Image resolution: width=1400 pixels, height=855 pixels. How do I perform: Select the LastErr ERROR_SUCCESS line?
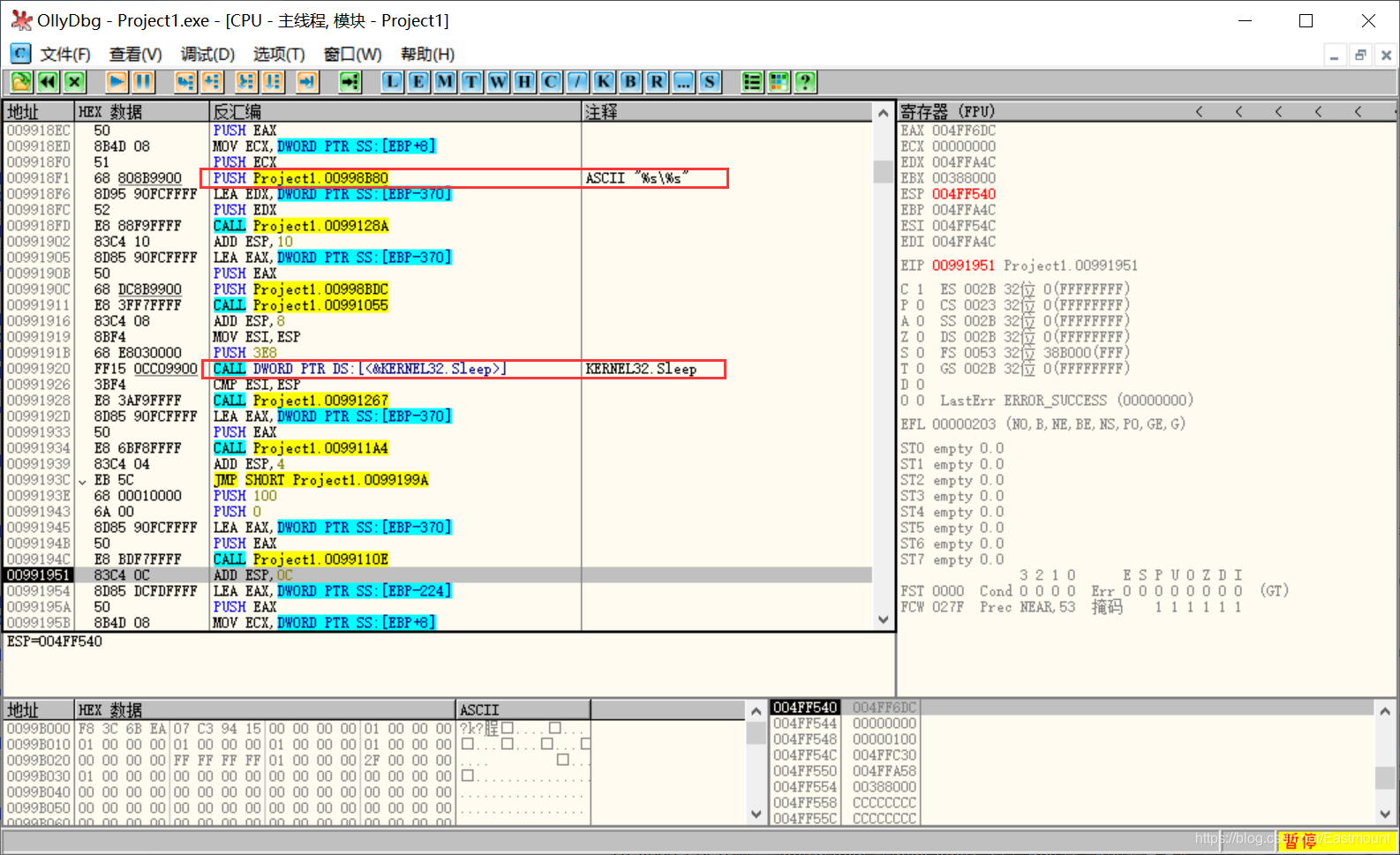click(x=1066, y=401)
